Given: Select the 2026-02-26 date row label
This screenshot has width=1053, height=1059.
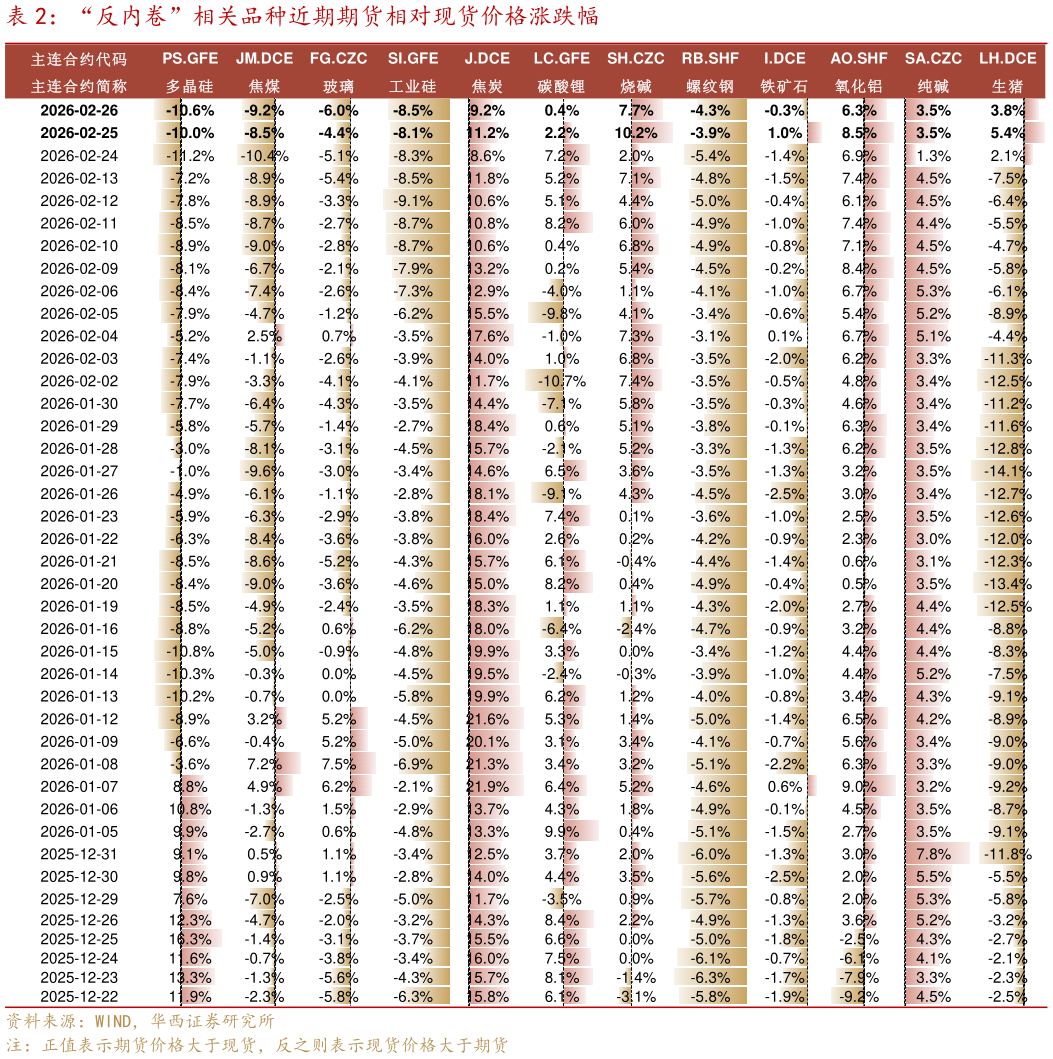Looking at the screenshot, I should [x=79, y=111].
